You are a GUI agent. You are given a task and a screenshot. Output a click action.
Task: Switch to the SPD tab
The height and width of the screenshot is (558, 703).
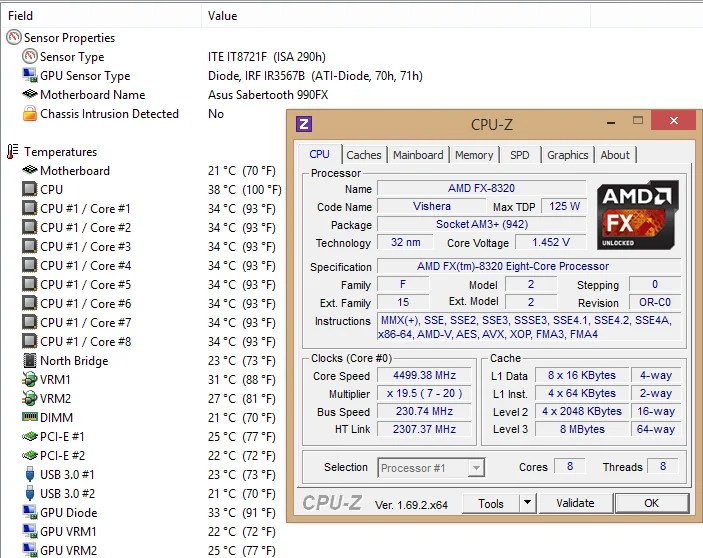pos(520,155)
